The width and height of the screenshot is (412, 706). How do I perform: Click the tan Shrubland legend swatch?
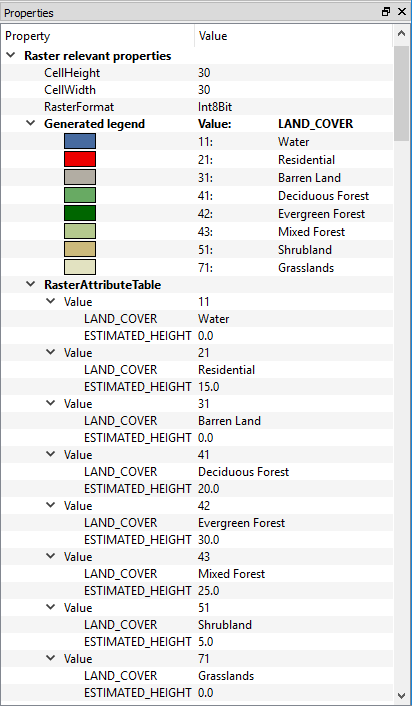pos(80,249)
